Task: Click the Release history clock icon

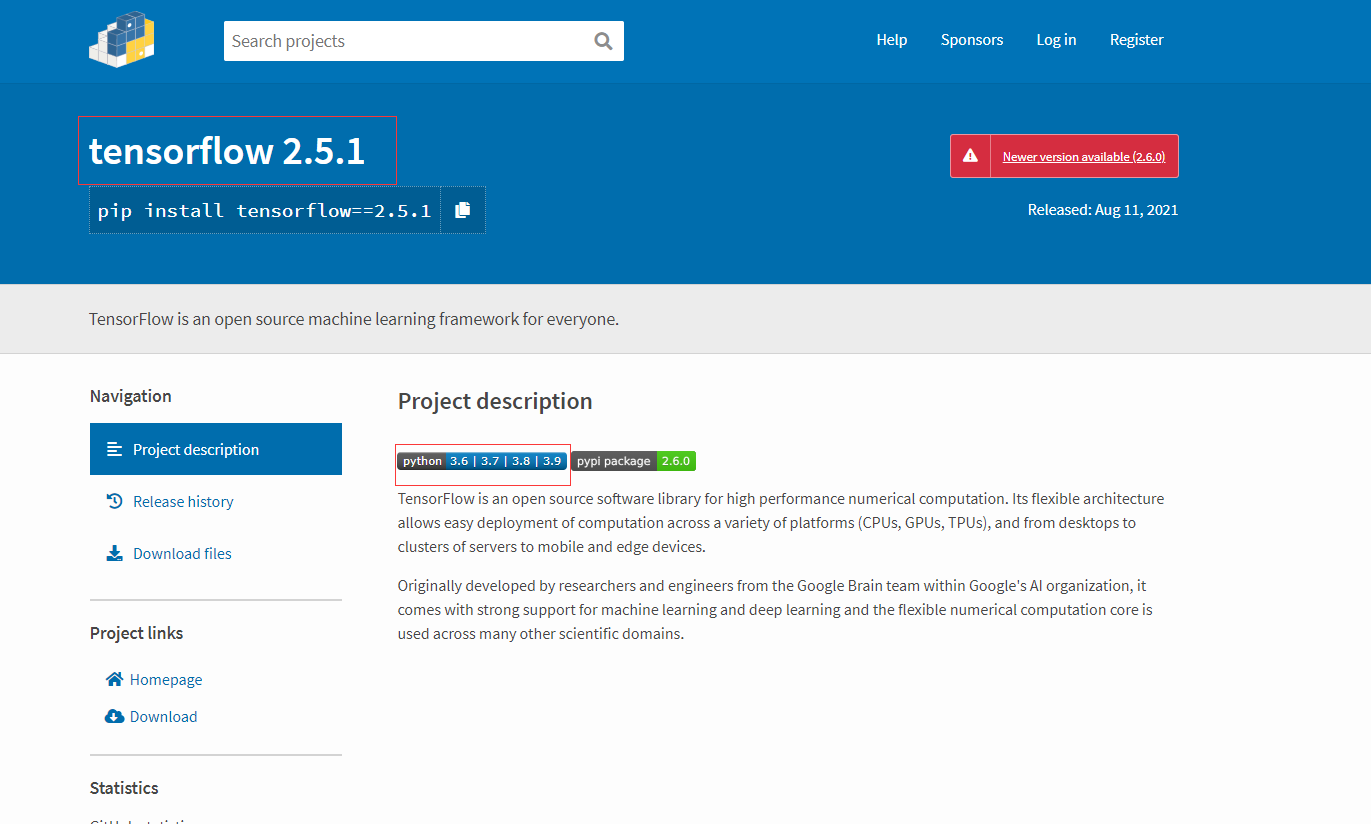Action: click(114, 501)
